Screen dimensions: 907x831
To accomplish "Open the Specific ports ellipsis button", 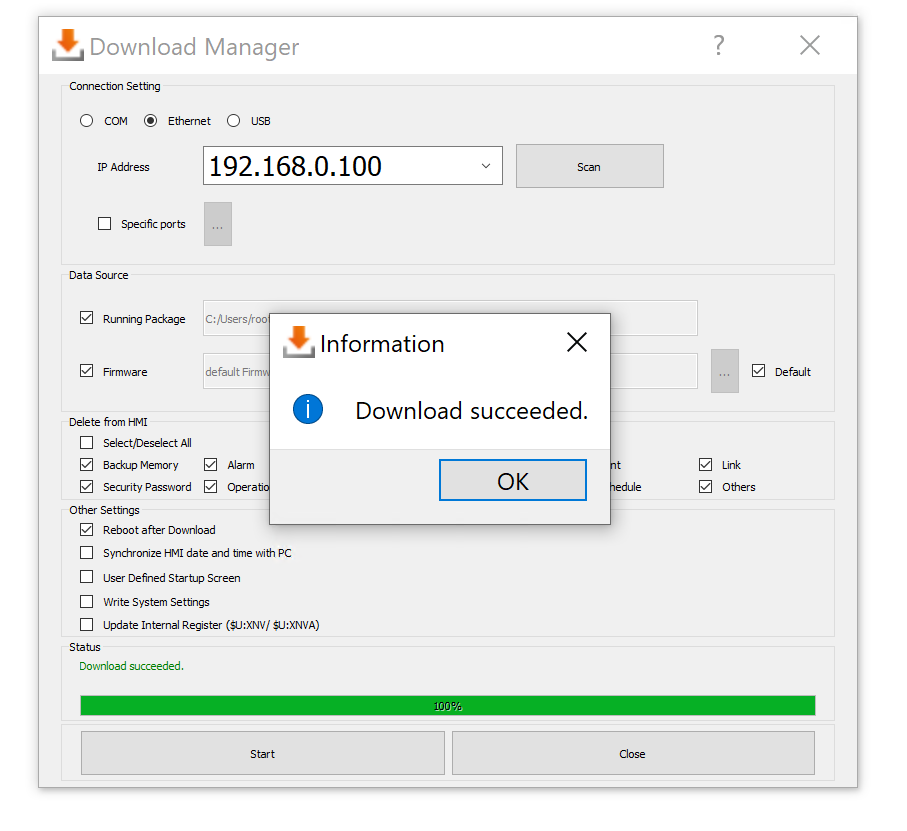I will 217,224.
